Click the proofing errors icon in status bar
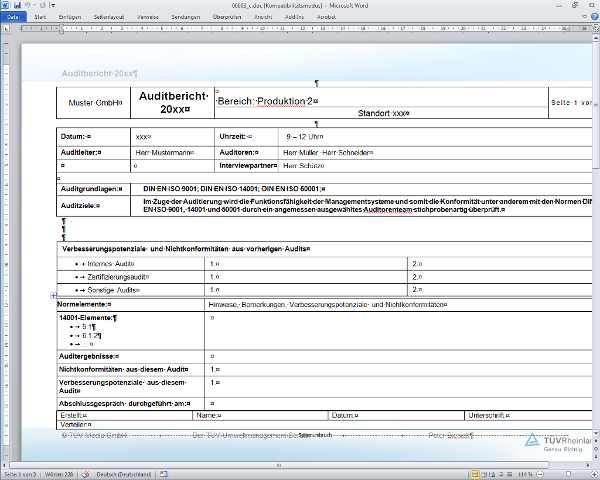 pos(84,472)
